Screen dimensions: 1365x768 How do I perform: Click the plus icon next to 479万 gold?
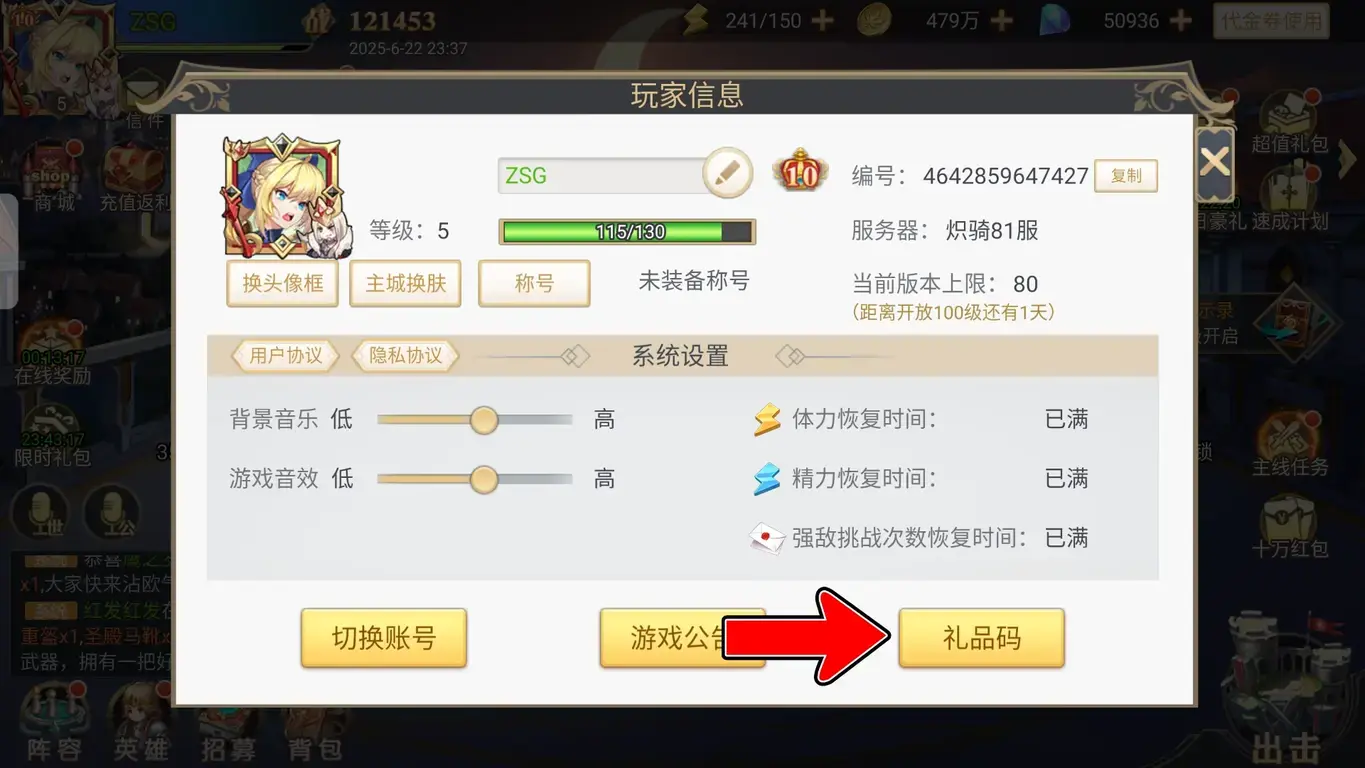[1001, 20]
